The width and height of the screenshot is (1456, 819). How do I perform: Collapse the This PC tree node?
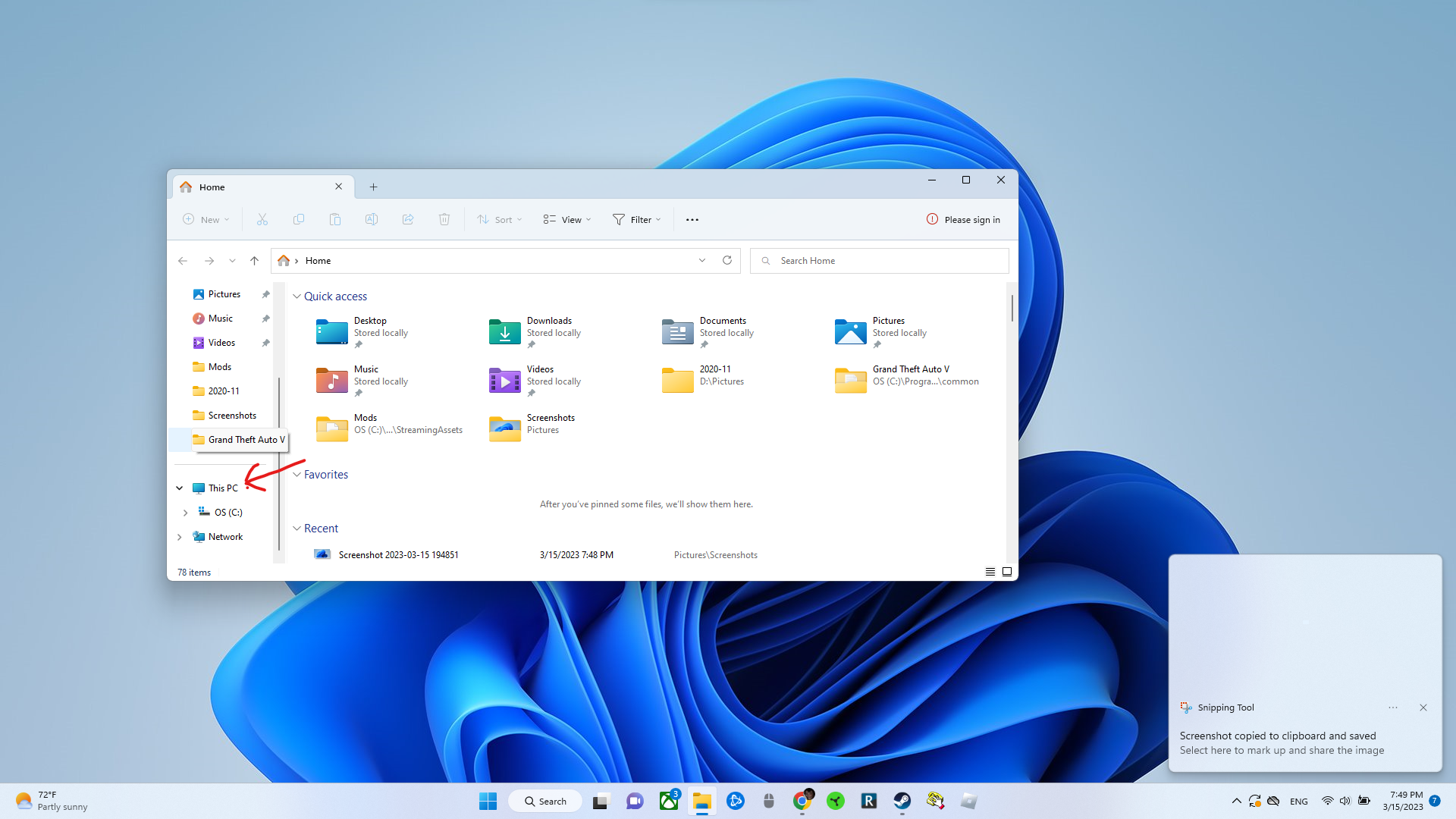coord(180,488)
